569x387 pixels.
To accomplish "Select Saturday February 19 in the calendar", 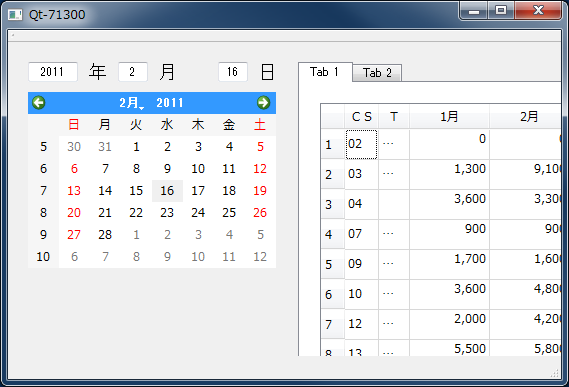I will pos(260,191).
